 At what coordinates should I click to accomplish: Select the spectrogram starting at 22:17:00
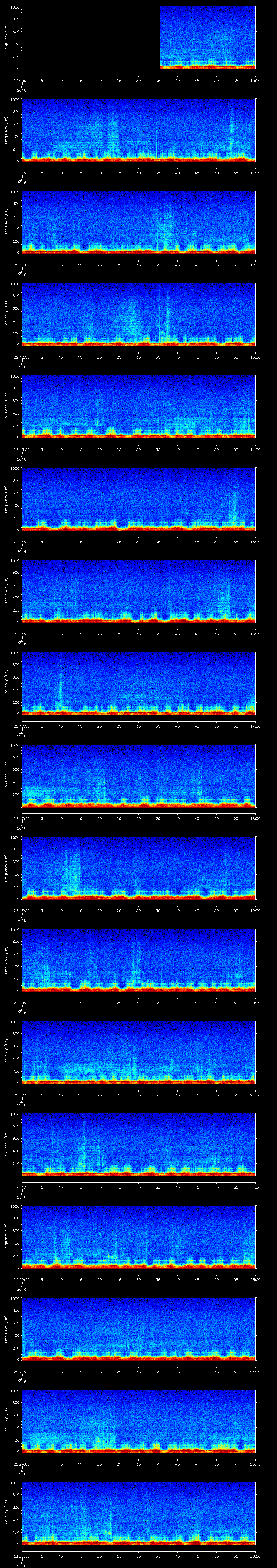coord(138,775)
